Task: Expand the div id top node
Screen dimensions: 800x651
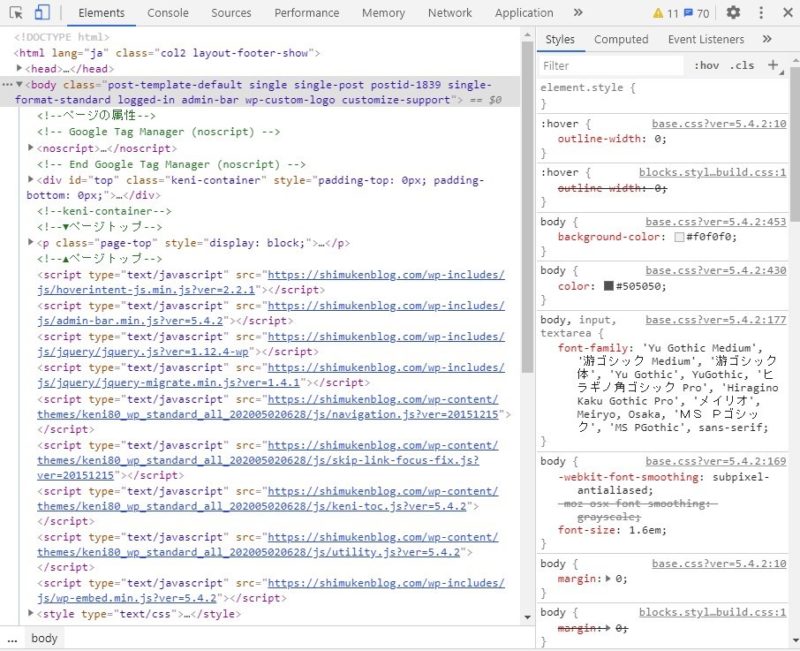Action: pos(31,180)
